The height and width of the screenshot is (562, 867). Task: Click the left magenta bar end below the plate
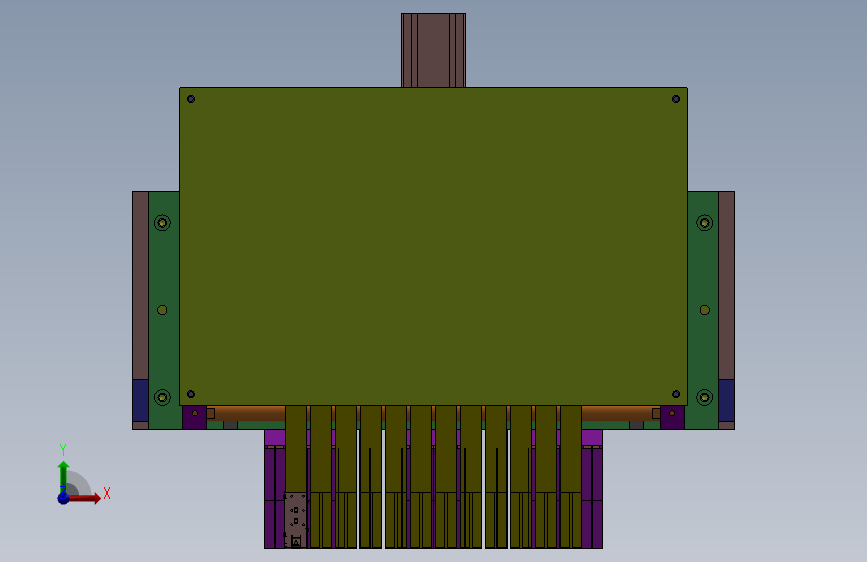pos(275,438)
